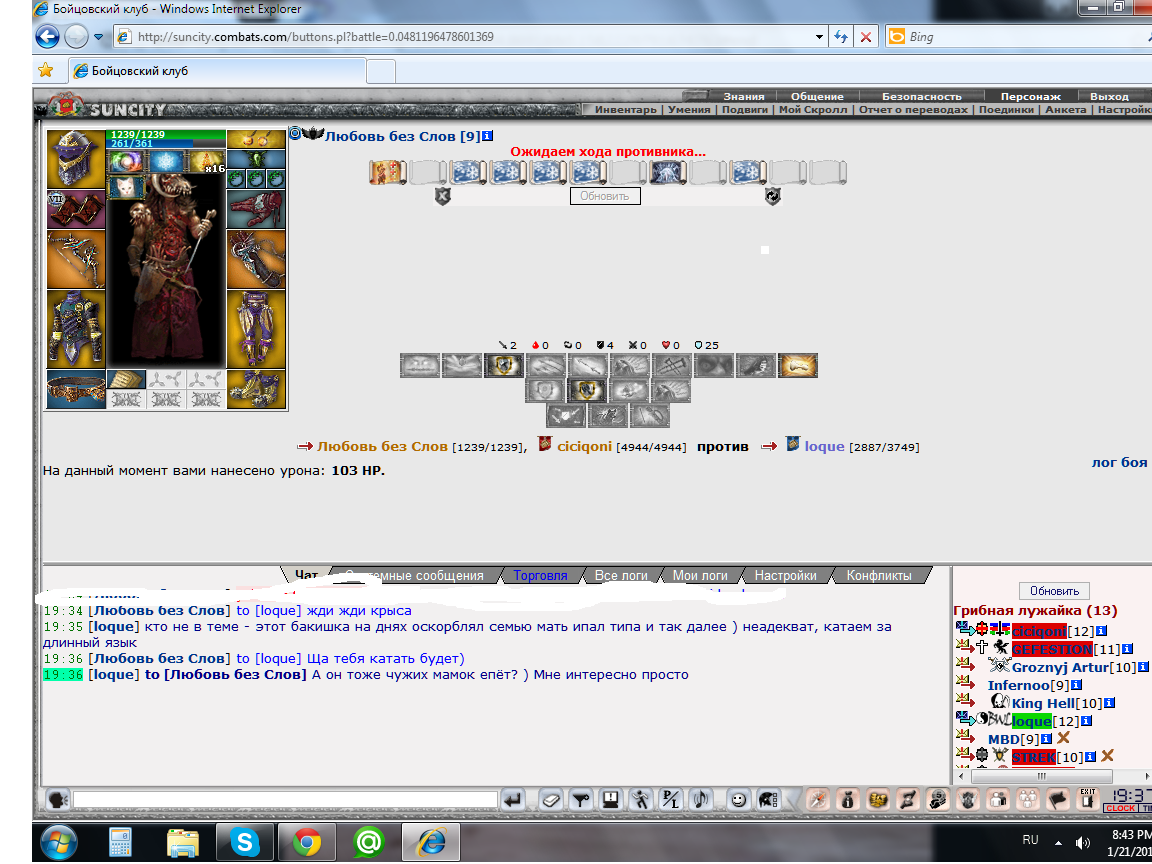
Task: Click the funnel filter chat icon
Action: pos(580,799)
